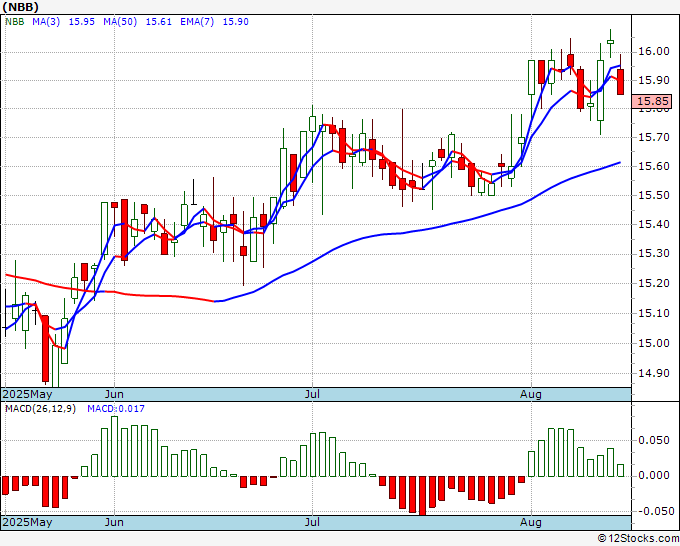Click the lowest red MACD bar in July
680x546 pixels.
point(422,496)
